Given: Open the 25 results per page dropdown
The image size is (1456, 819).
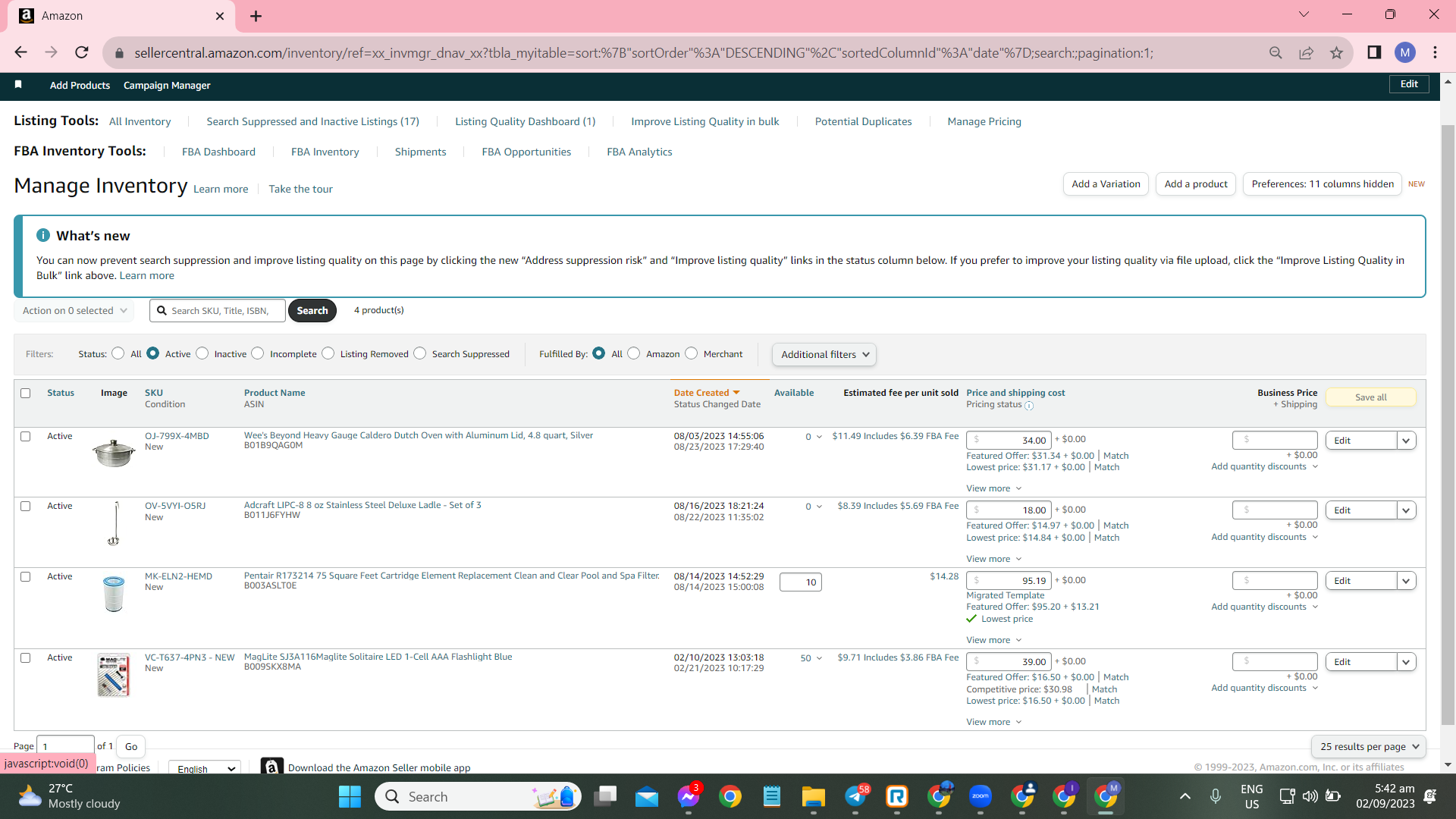Looking at the screenshot, I should point(1369,746).
